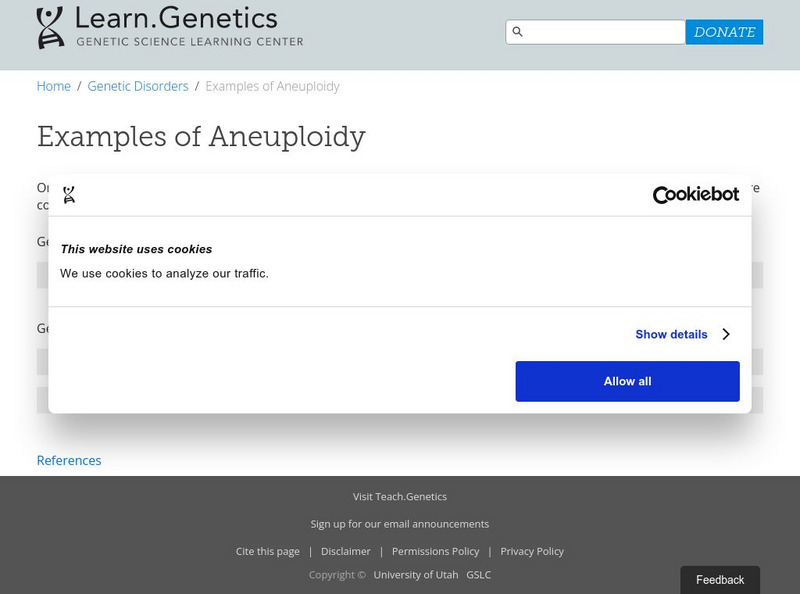View the Permissions Policy link
The height and width of the screenshot is (594, 800).
(x=436, y=551)
